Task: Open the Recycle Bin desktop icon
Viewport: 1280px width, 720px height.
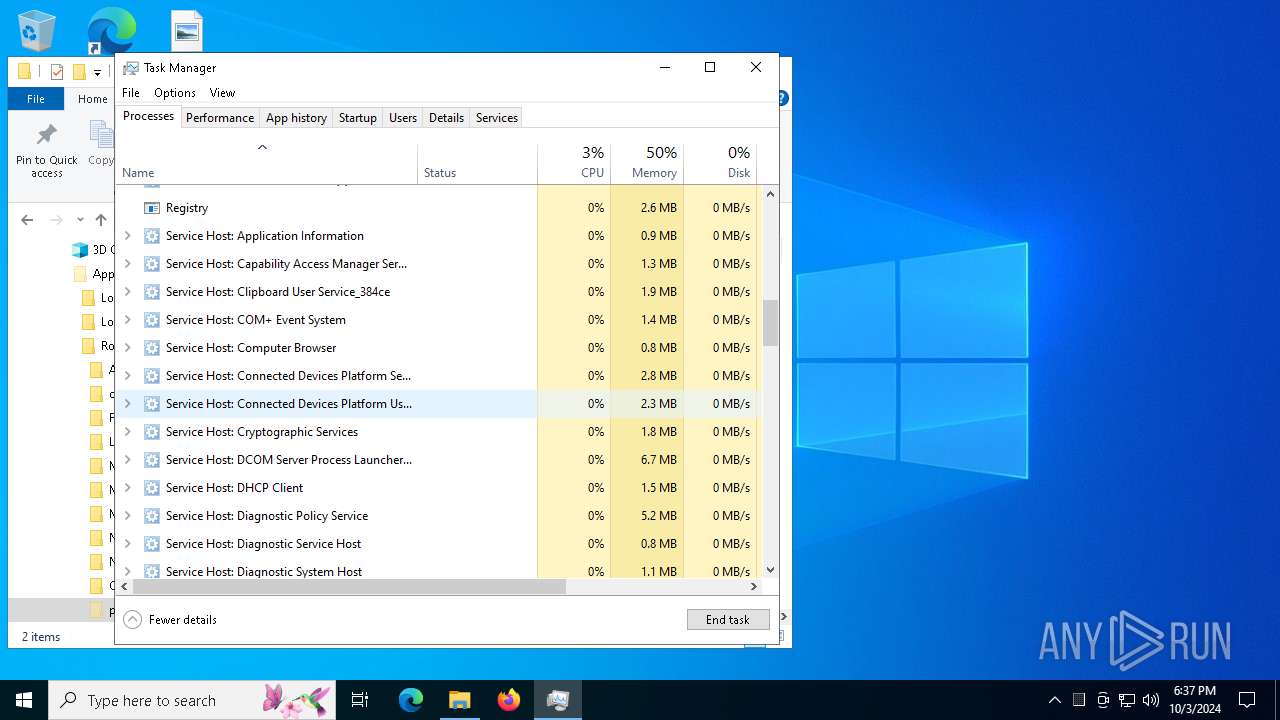Action: click(x=37, y=31)
